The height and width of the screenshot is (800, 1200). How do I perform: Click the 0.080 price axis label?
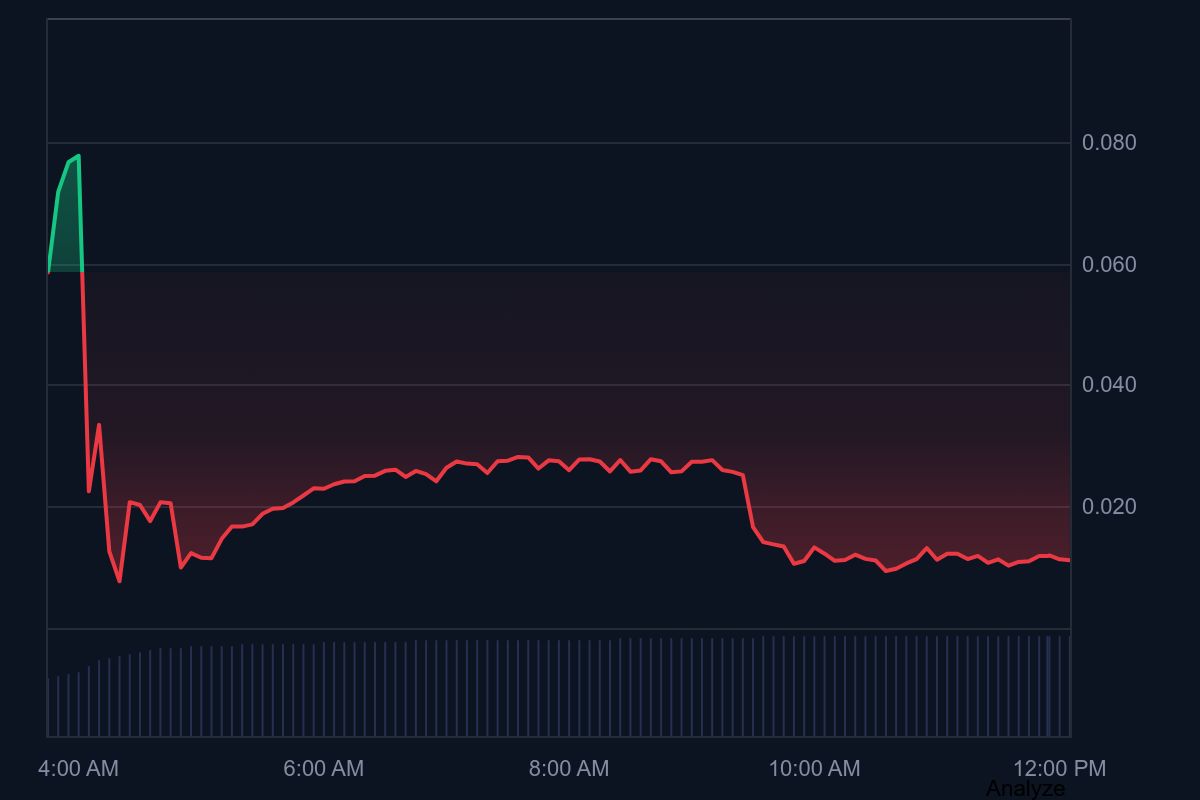point(1109,143)
